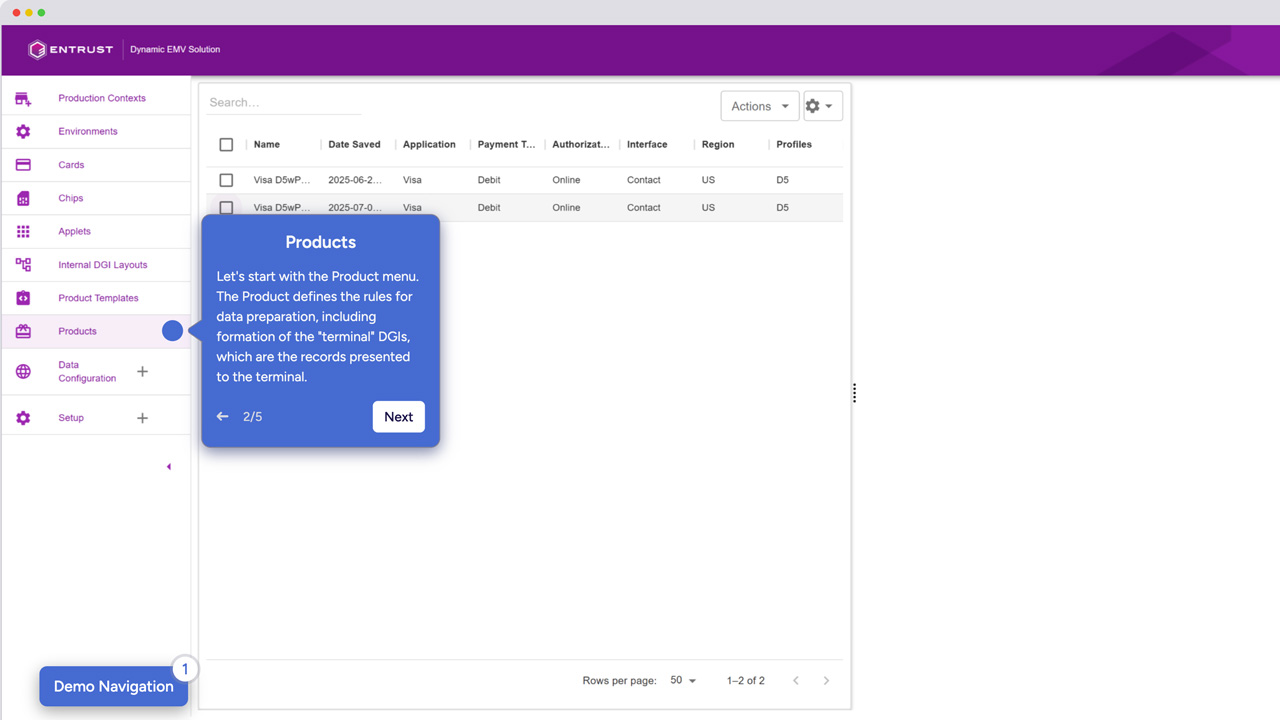
Task: Open the Demo Navigation button
Action: (x=114, y=686)
